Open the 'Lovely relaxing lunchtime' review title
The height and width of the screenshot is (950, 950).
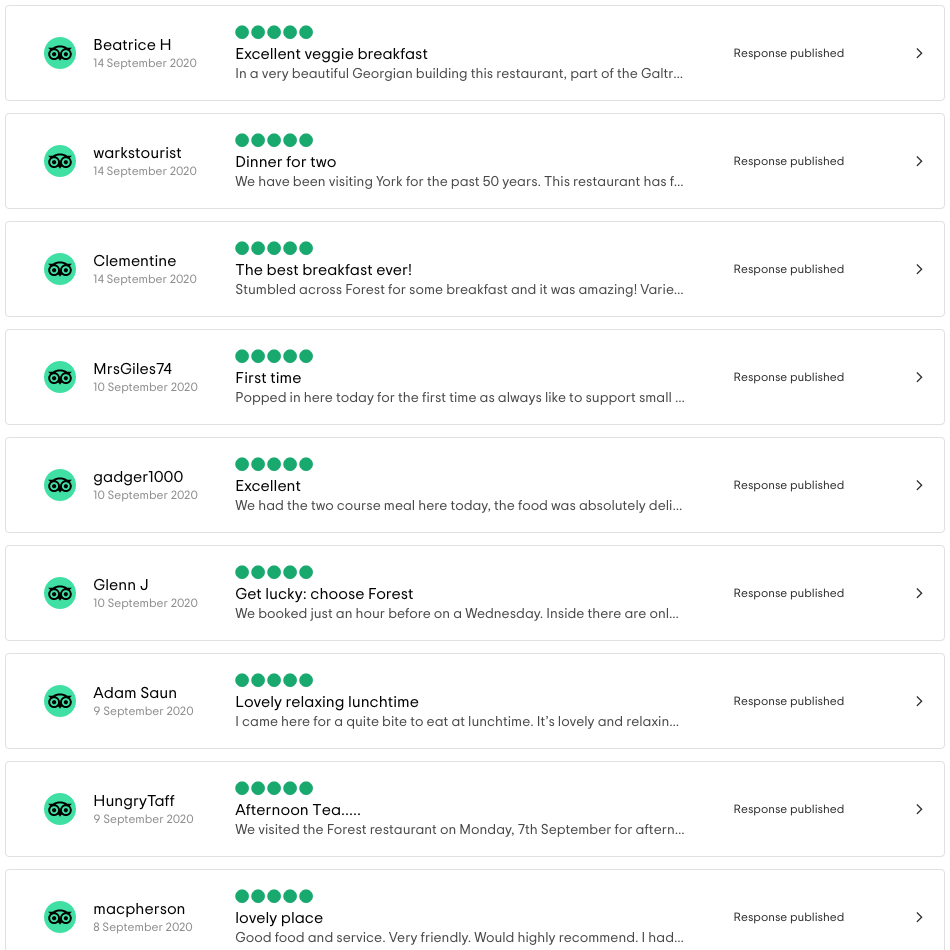coord(327,702)
